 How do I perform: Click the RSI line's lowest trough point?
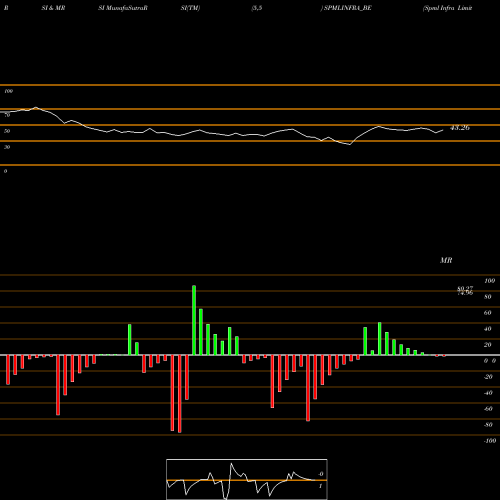coord(350,145)
